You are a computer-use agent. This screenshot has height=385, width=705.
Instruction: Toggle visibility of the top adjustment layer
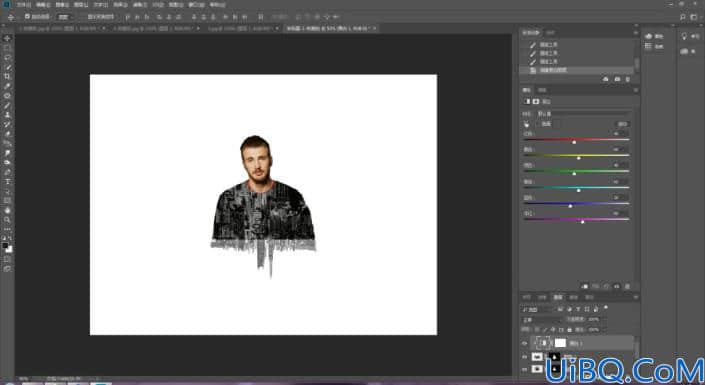(x=524, y=344)
